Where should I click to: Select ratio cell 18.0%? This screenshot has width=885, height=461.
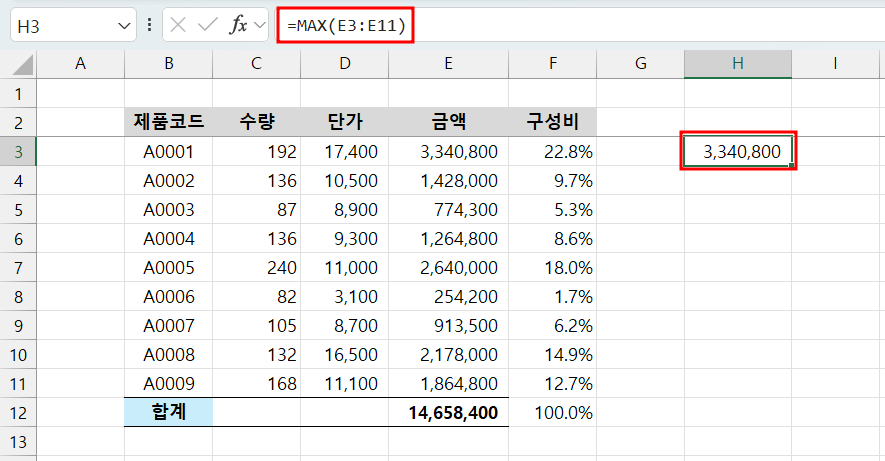pyautogui.click(x=553, y=267)
